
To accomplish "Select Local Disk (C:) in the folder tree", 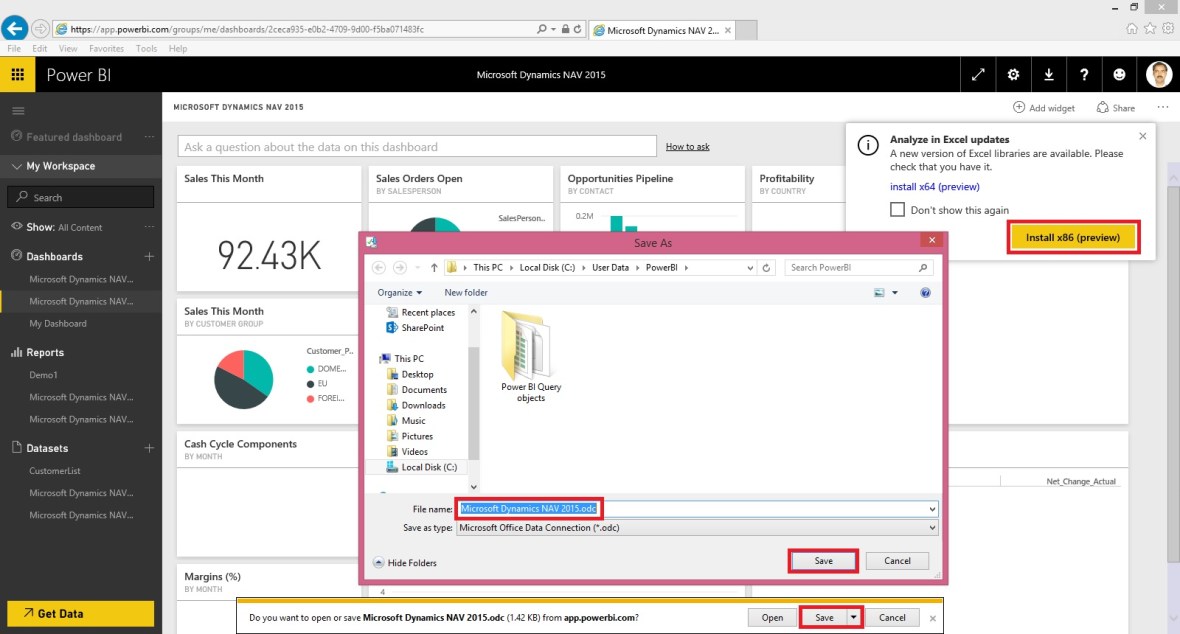I will pyautogui.click(x=432, y=466).
